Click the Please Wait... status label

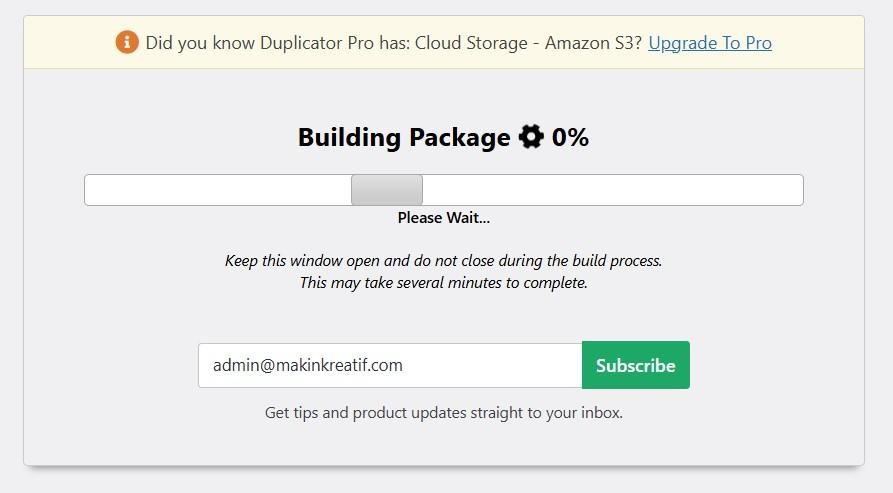click(x=444, y=217)
